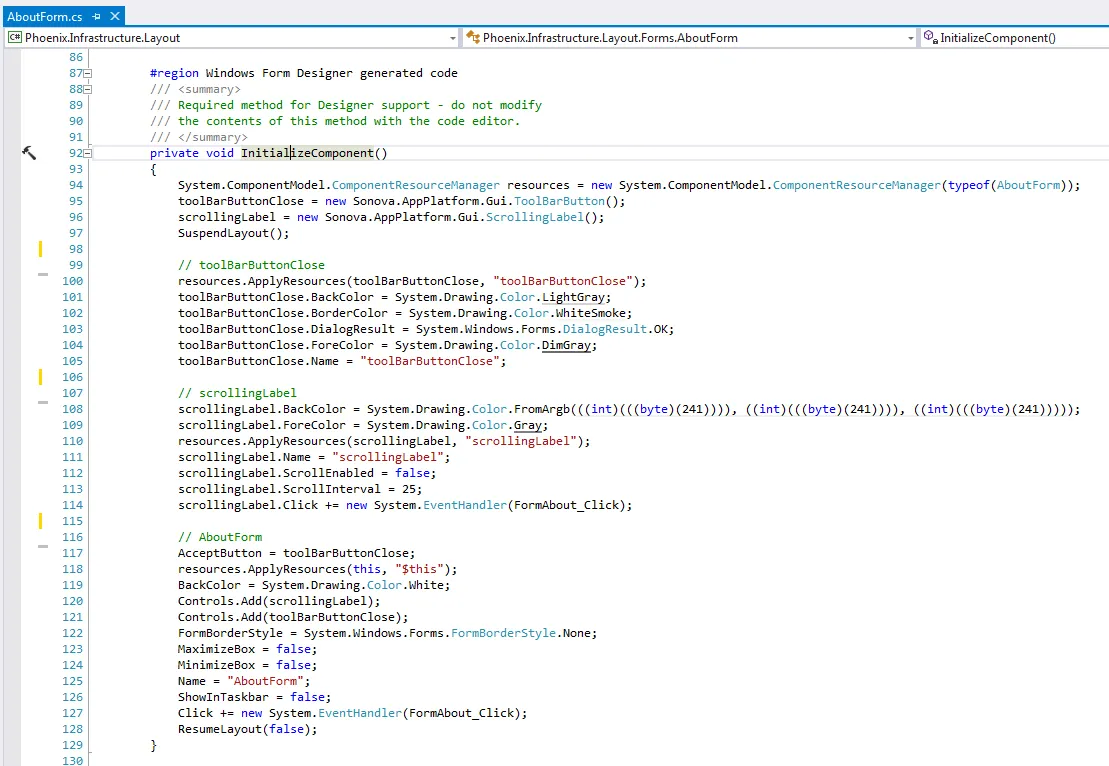
Task: Click 'FormBorderStyle.None' value on line 122
Action: 523,633
